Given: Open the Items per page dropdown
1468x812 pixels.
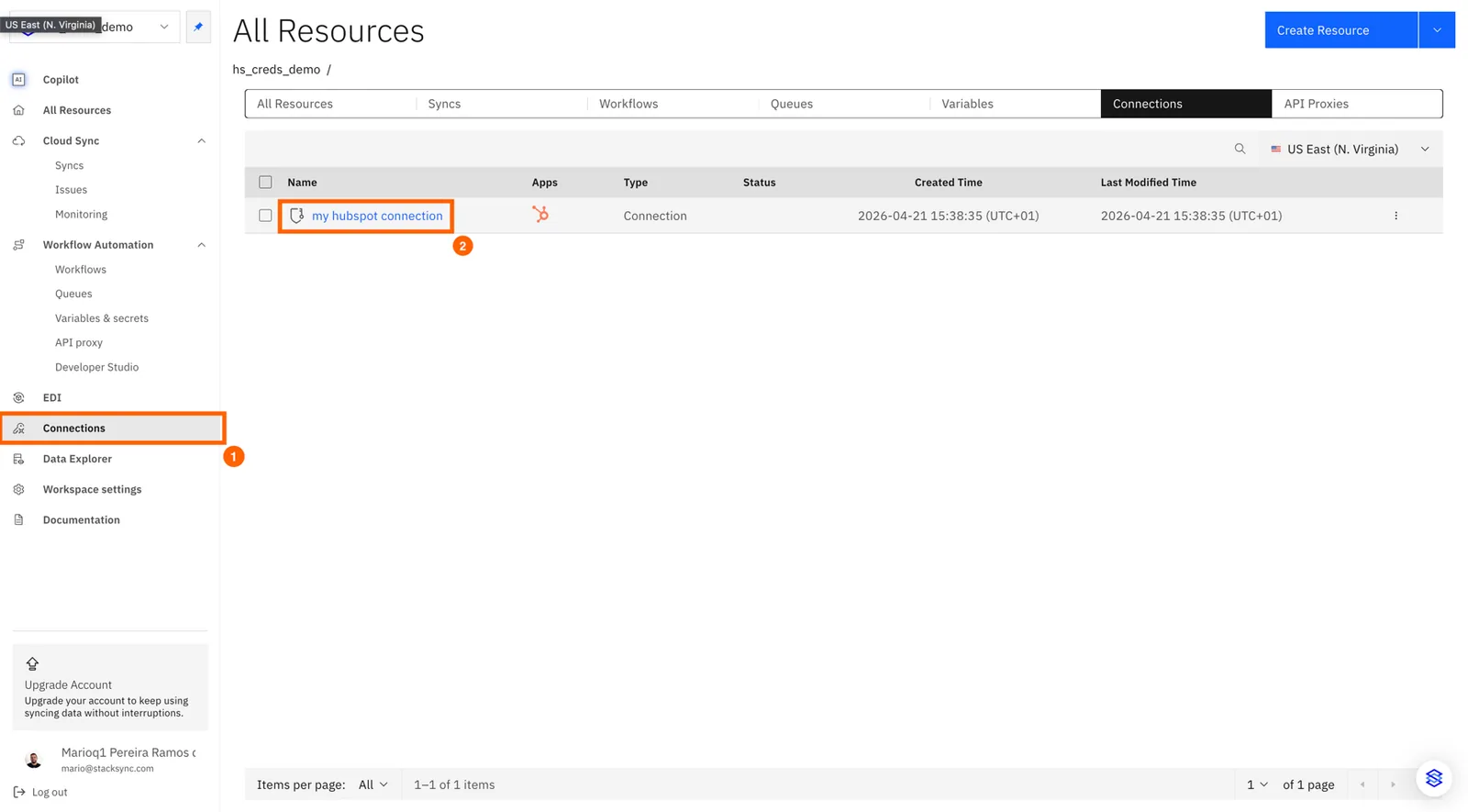Looking at the screenshot, I should coord(373,784).
